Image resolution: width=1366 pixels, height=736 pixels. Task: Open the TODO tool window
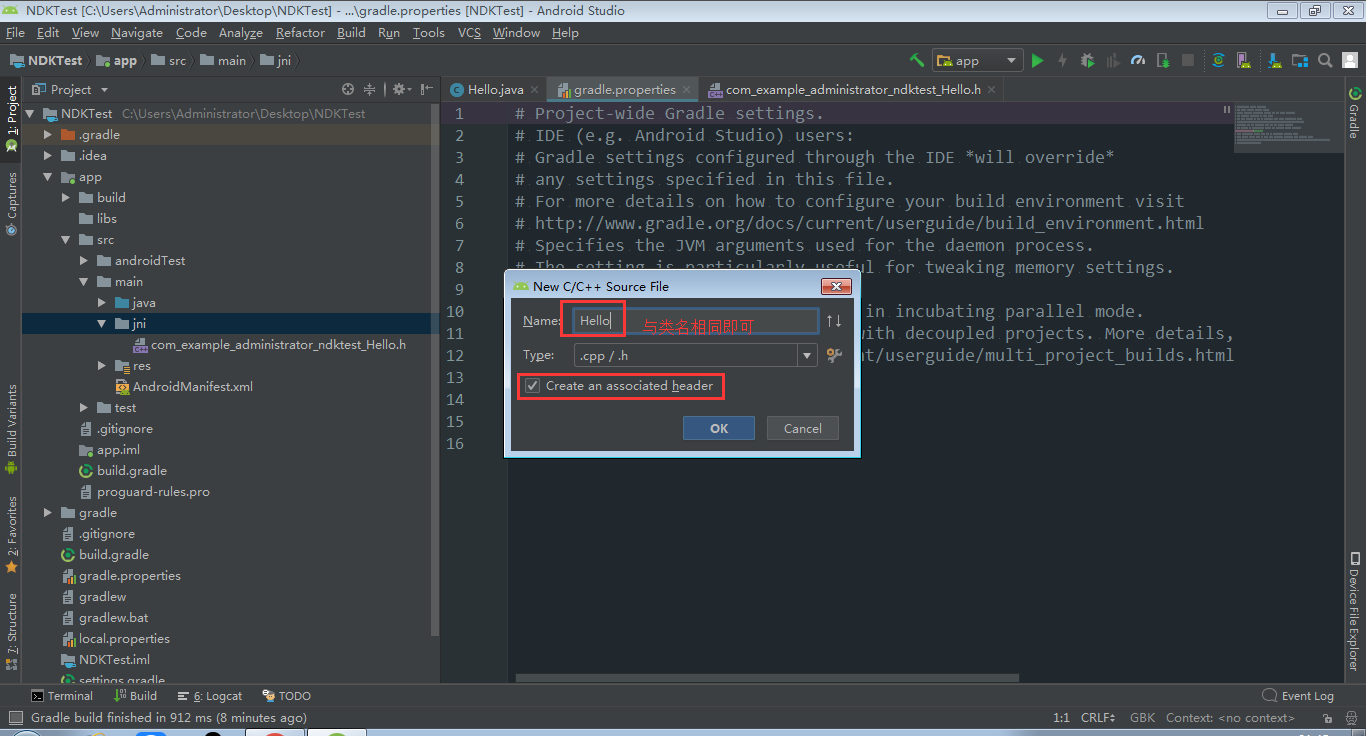click(x=287, y=696)
